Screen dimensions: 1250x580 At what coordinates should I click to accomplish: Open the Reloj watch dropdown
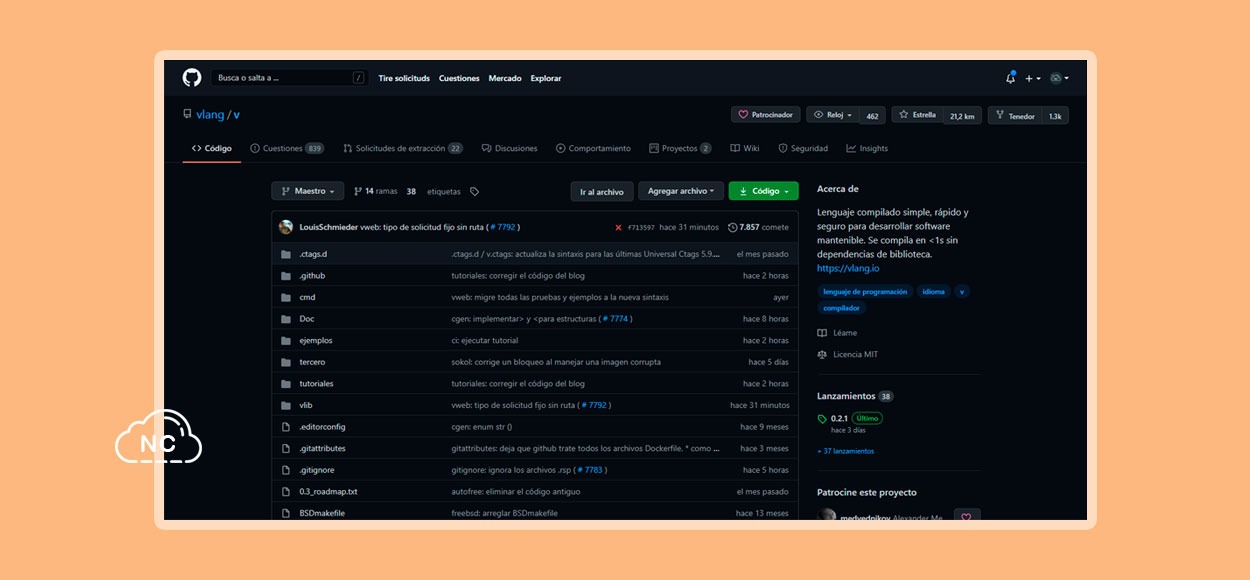pyautogui.click(x=832, y=115)
